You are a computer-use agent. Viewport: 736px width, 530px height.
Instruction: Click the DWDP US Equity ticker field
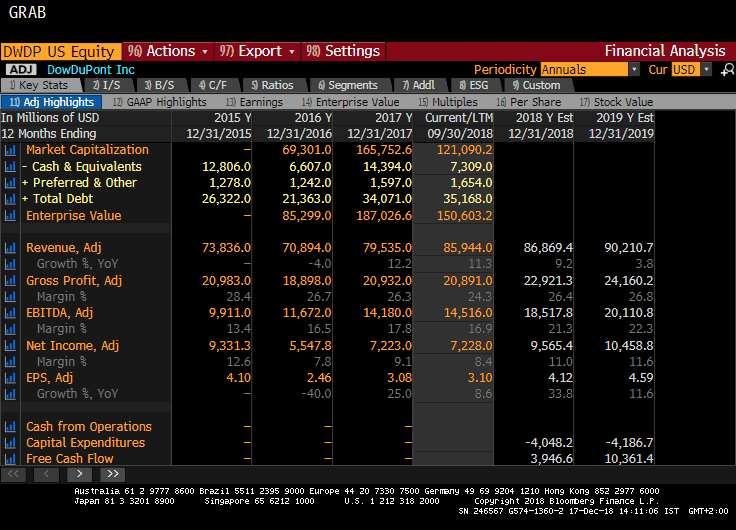tap(61, 51)
